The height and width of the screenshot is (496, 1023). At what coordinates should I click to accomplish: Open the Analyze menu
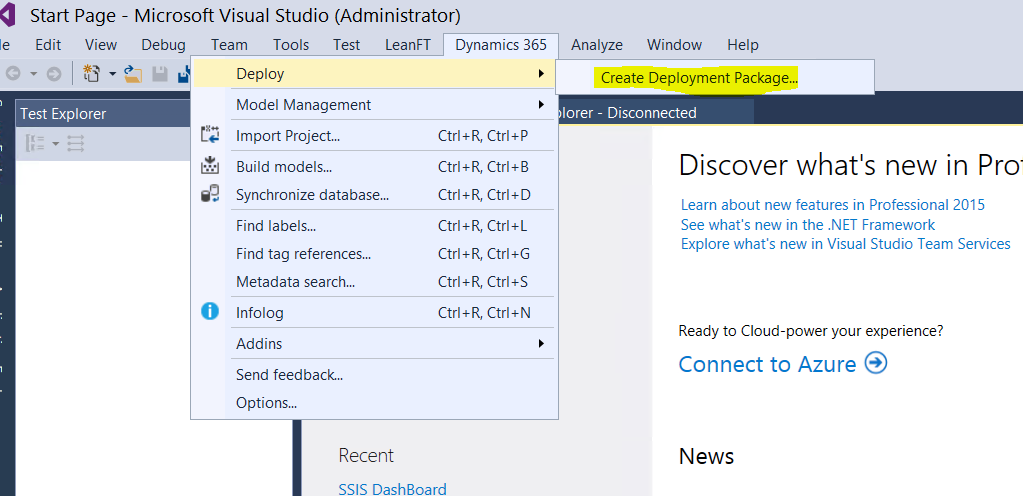tap(597, 45)
